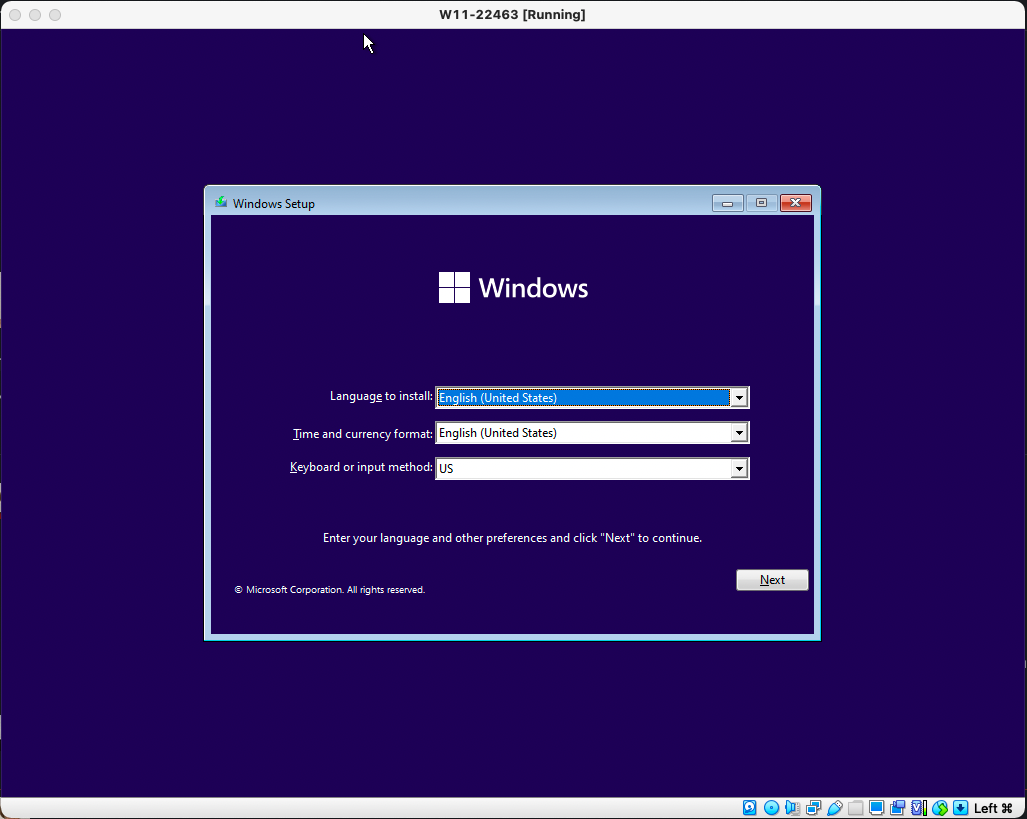Click the optical disc drive status icon
Screen dimensions: 1027x819
772,808
